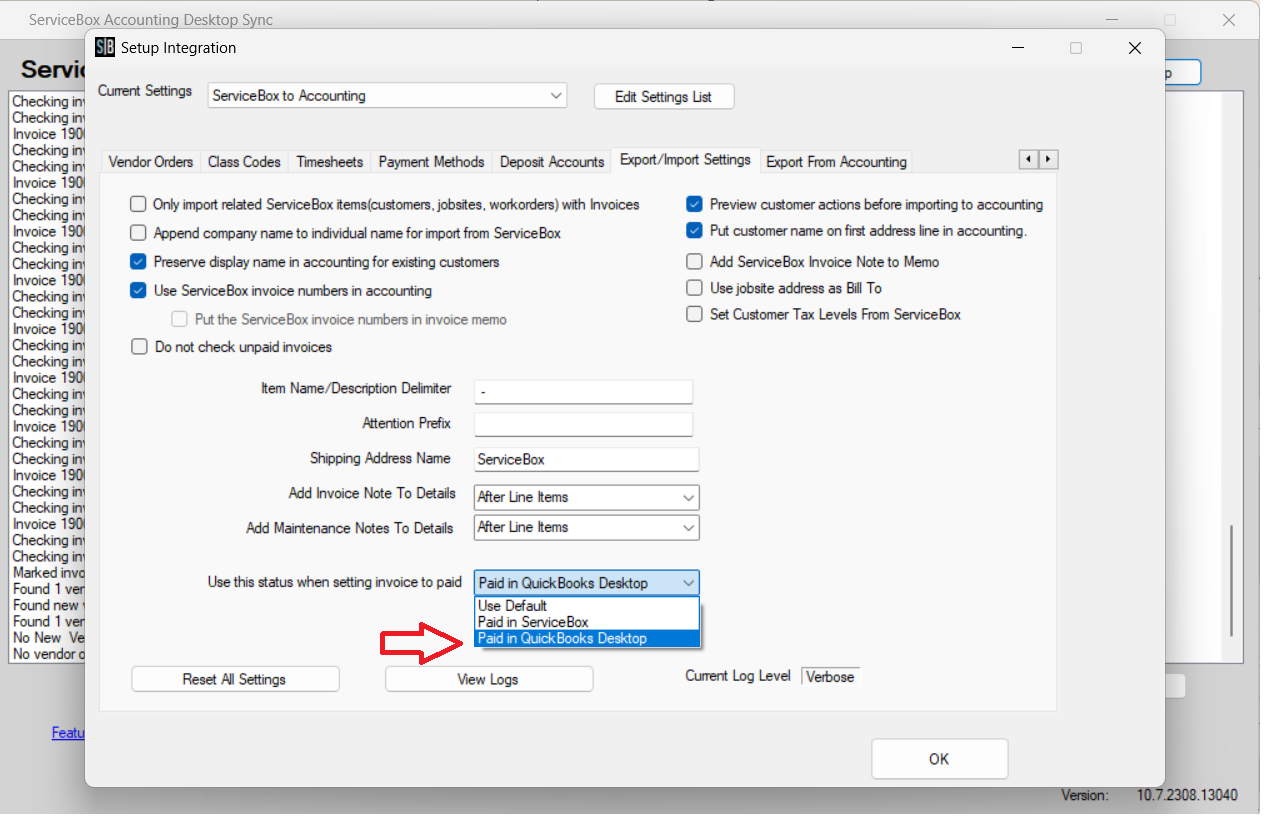1285x831 pixels.
Task: Open View Logs
Action: tap(488, 679)
